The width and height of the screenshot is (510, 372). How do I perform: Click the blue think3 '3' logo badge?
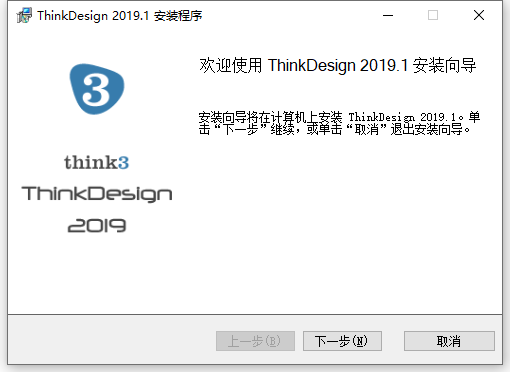pyautogui.click(x=97, y=89)
